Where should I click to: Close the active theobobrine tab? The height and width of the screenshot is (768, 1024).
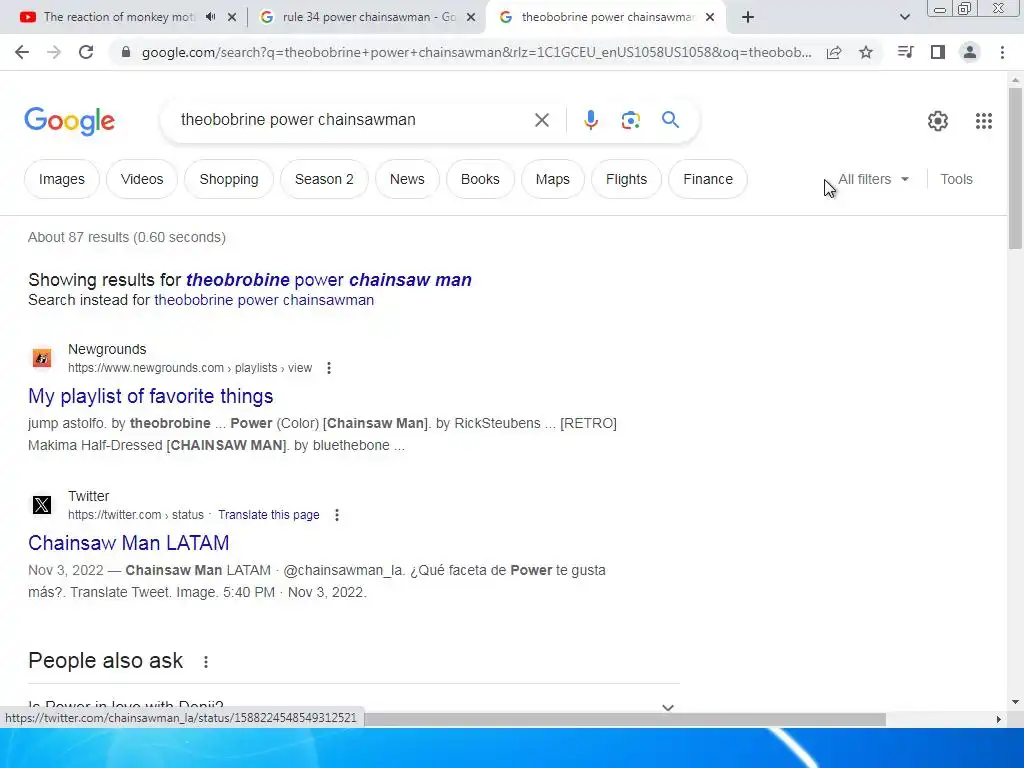(710, 18)
